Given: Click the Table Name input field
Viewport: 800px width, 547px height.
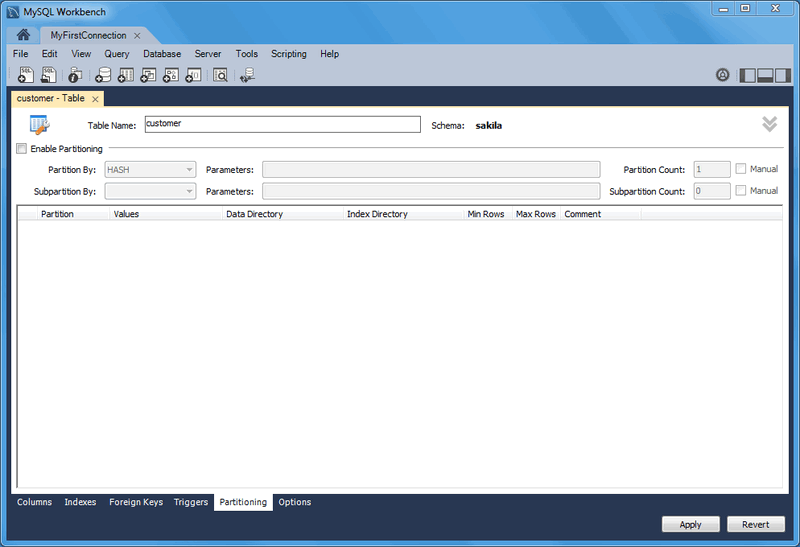Looking at the screenshot, I should [283, 125].
